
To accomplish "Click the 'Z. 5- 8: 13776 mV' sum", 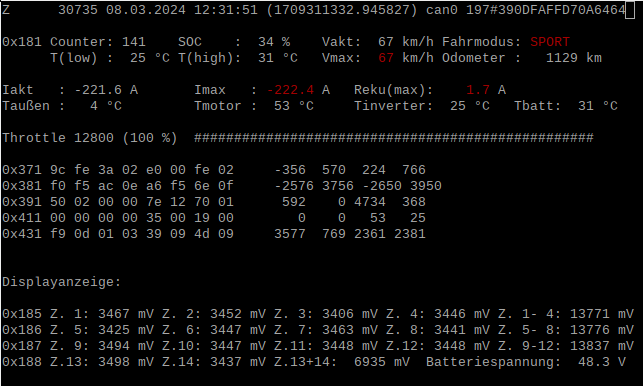I will (566, 330).
